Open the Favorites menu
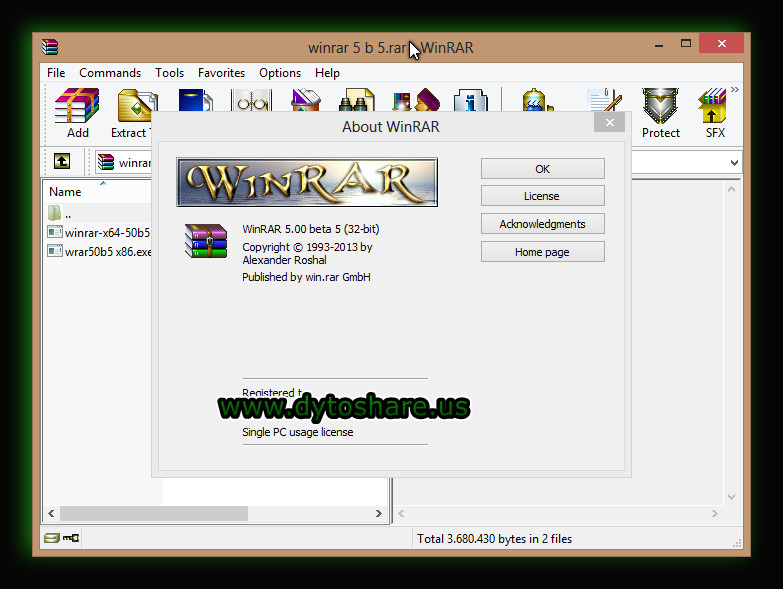 pyautogui.click(x=221, y=73)
